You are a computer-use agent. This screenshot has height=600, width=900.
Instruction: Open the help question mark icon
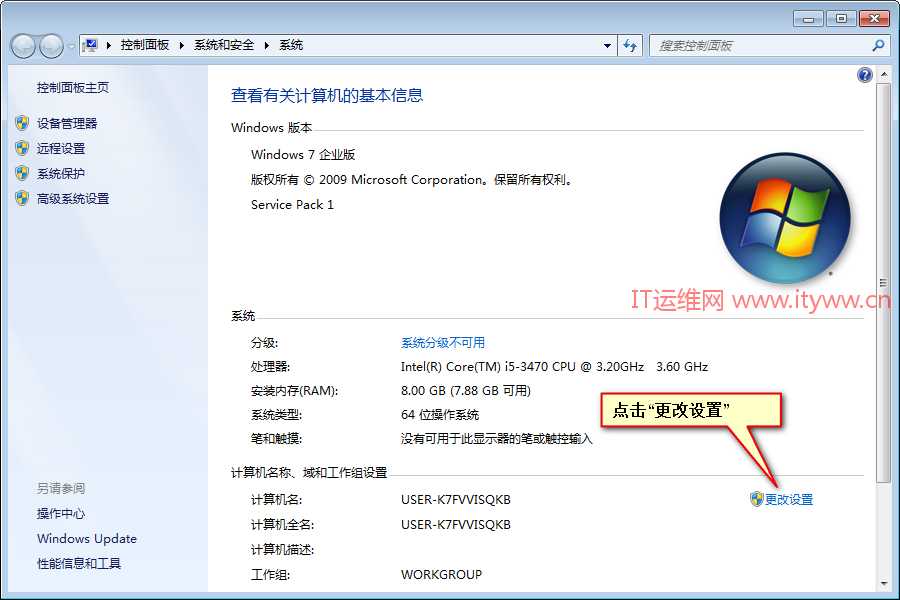(864, 75)
